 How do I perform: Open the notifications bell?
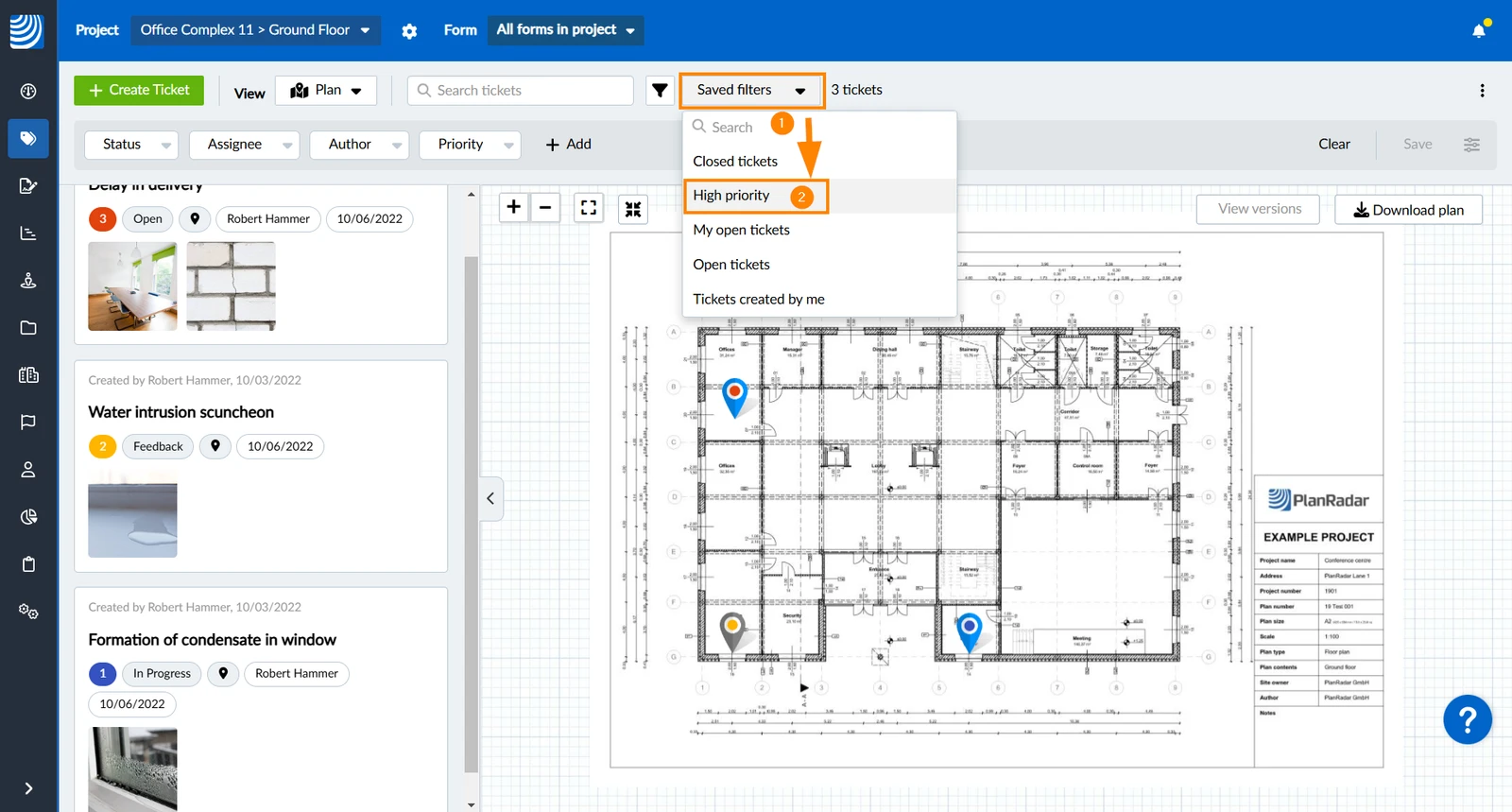click(x=1479, y=30)
